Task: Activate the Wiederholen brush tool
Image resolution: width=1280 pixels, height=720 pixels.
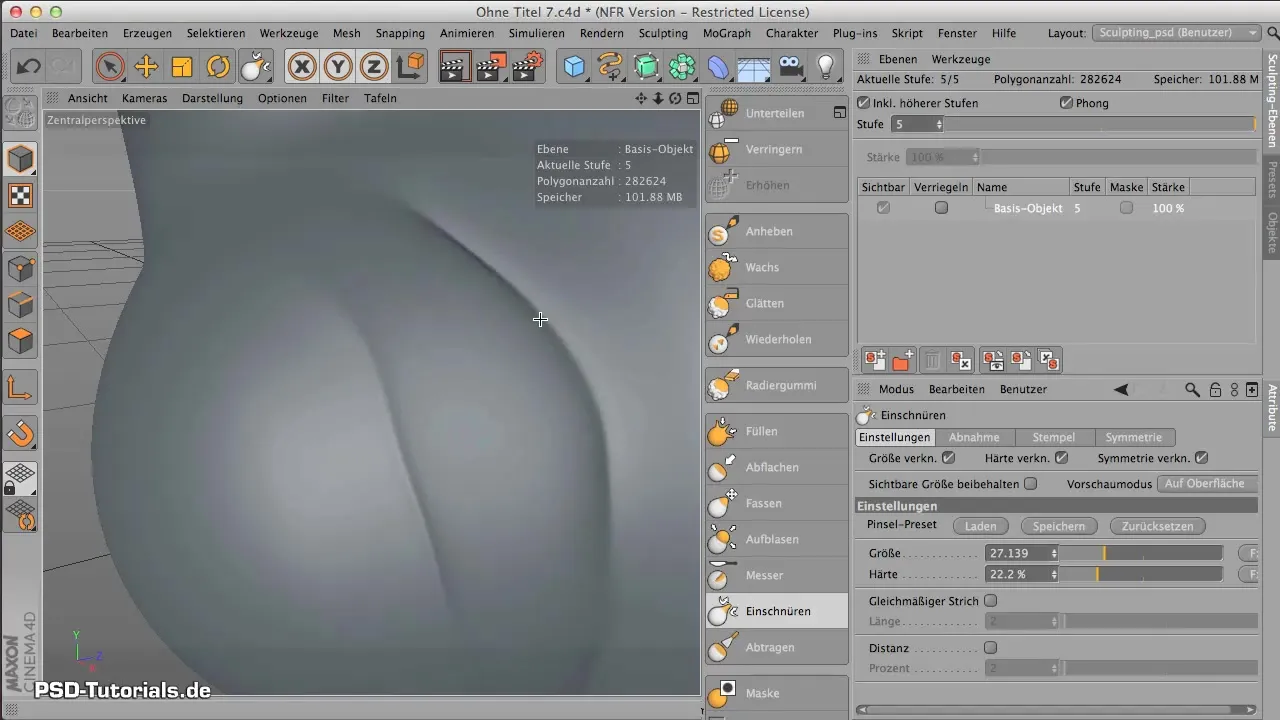Action: 776,339
